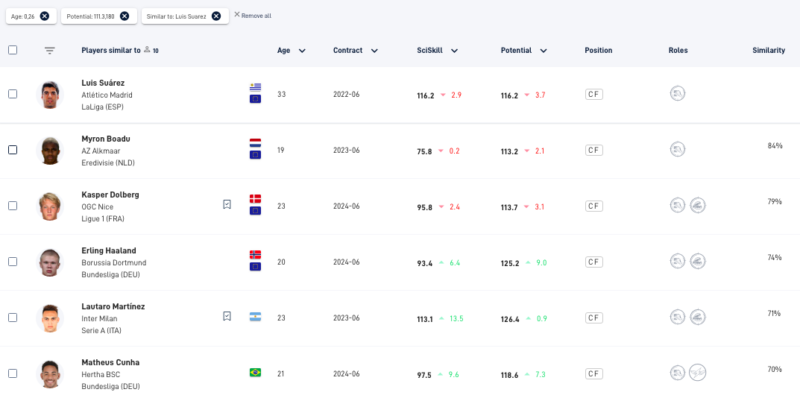The image size is (800, 401).
Task: Open Erling Haaland player name link
Action: [109, 250]
